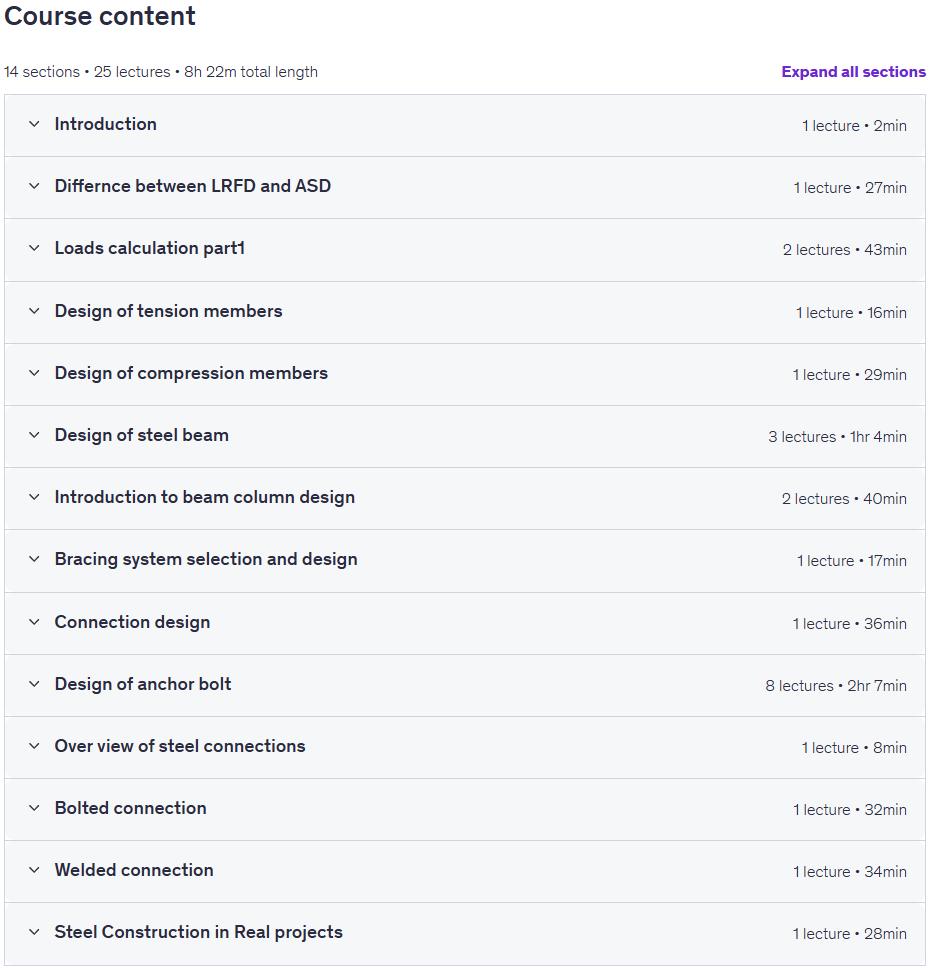Viewport: 928px width, 967px height.
Task: Select the "1 lecture • 34min" label
Action: pyautogui.click(x=850, y=871)
